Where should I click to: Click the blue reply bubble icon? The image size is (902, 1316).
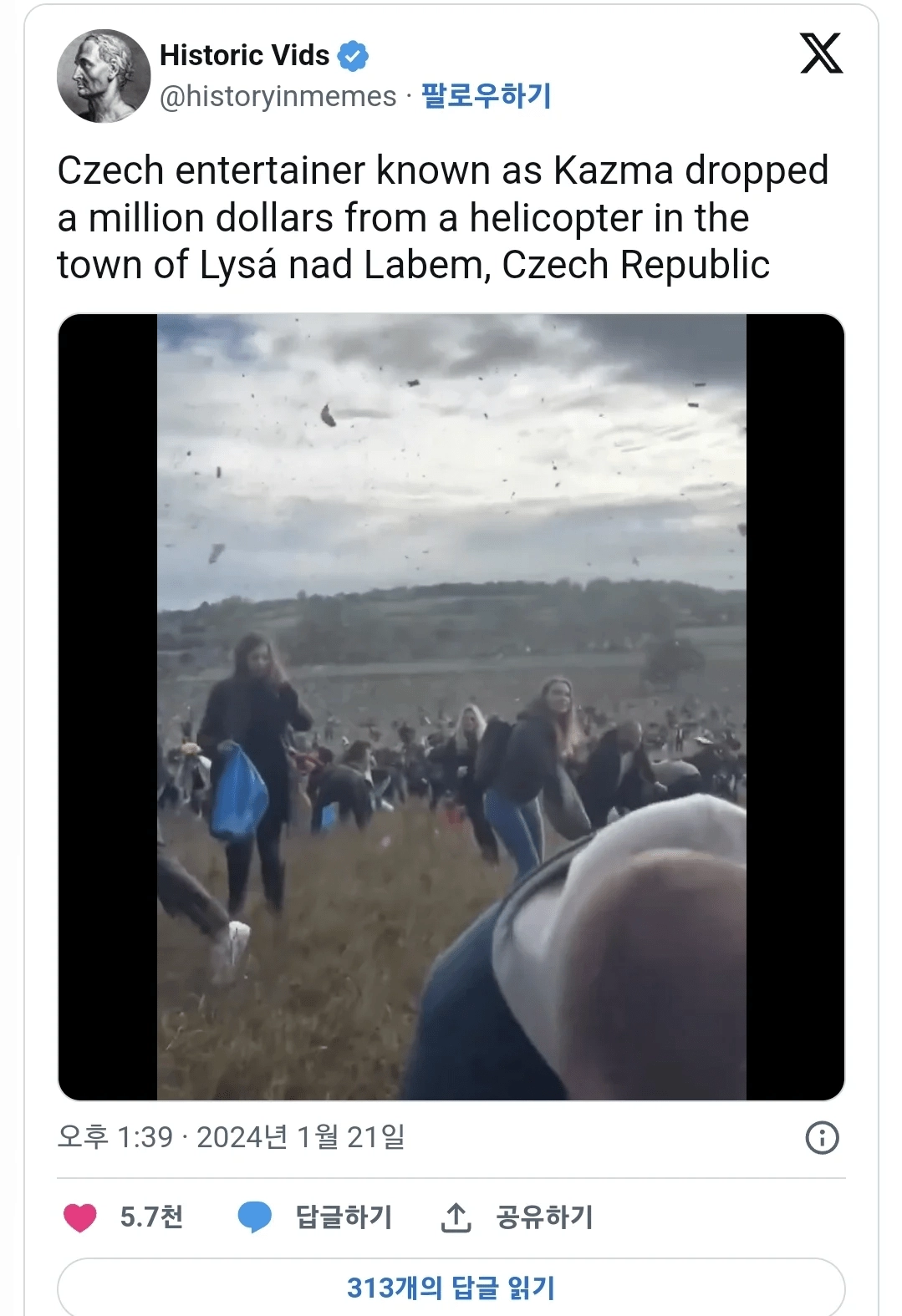click(x=255, y=1217)
